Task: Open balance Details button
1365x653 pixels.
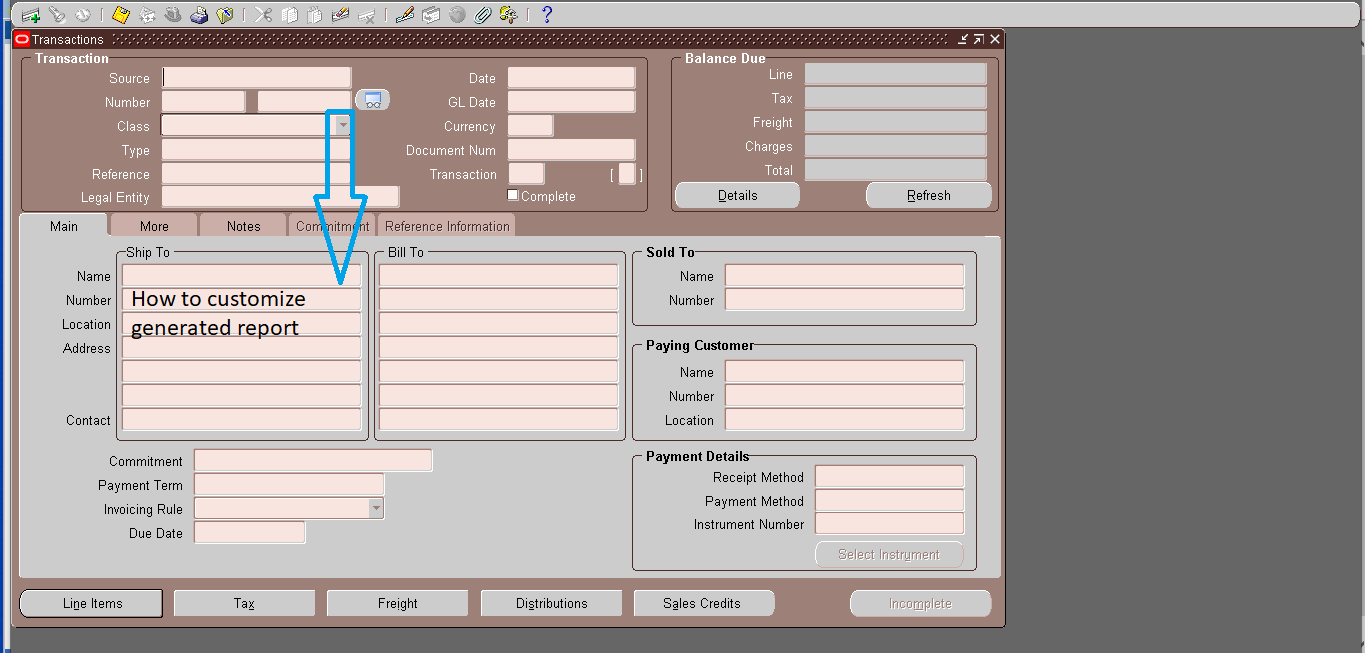Action: 737,195
